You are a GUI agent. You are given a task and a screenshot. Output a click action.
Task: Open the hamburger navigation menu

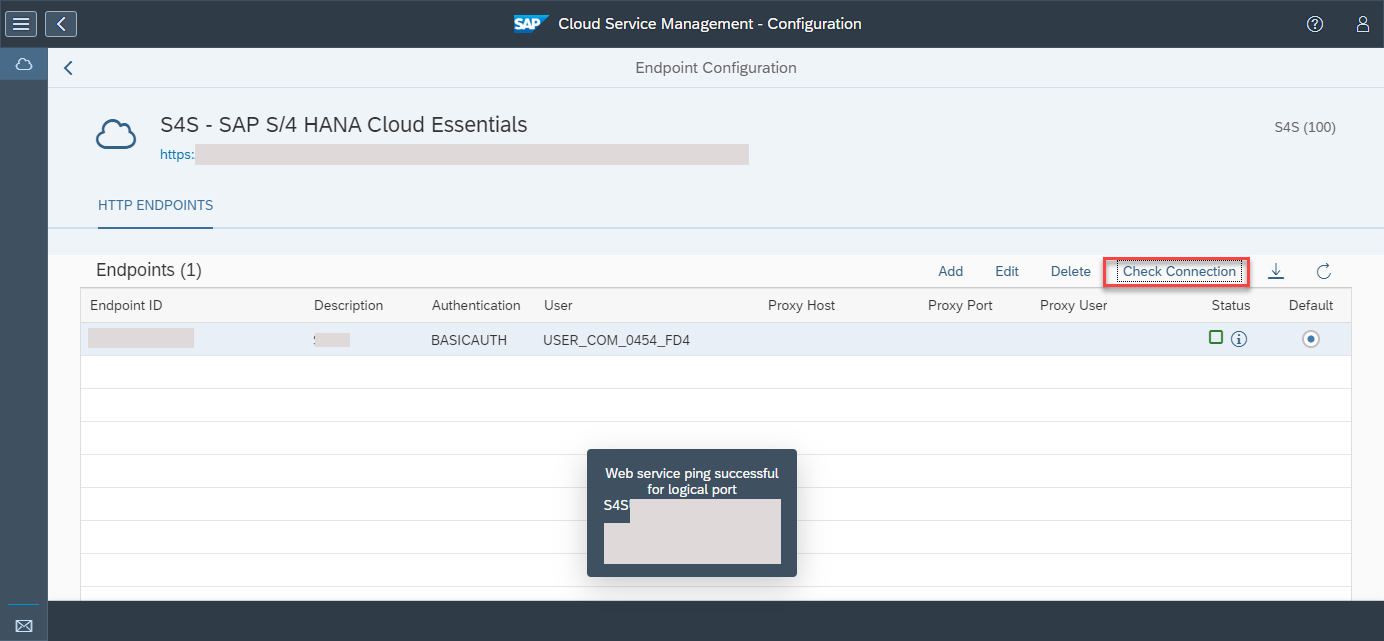[22, 23]
